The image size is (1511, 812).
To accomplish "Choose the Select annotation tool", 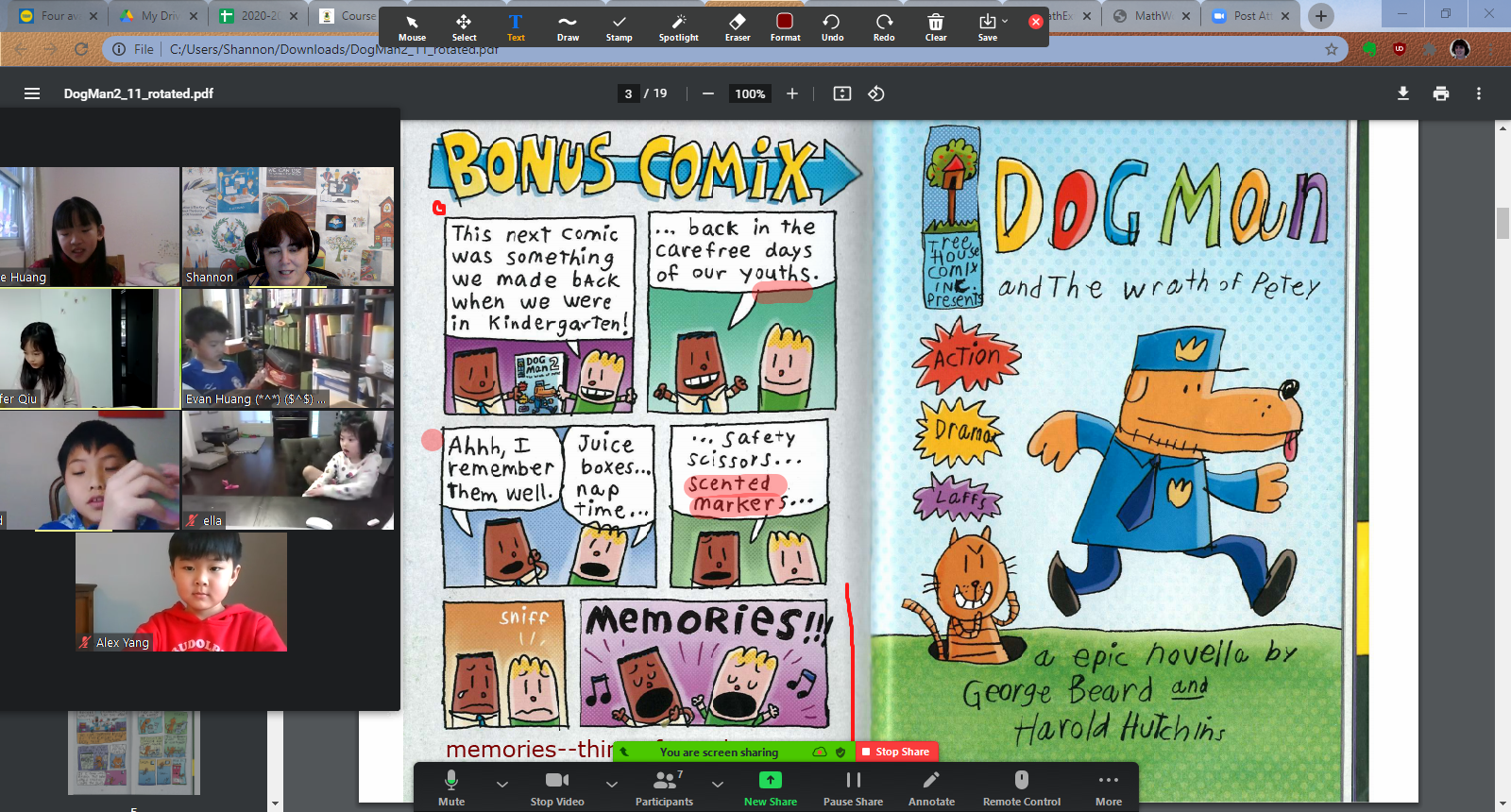I will pos(464,27).
